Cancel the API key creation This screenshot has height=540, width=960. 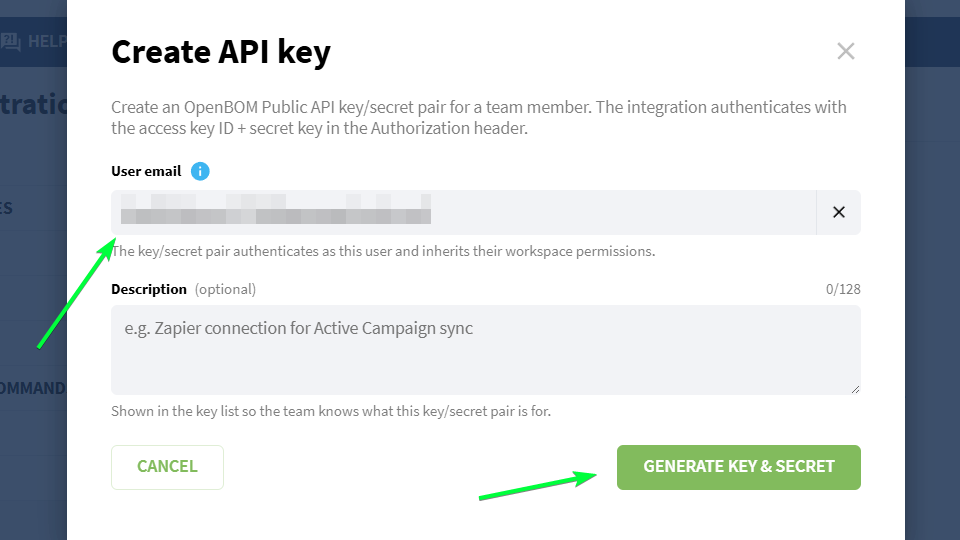click(x=167, y=467)
